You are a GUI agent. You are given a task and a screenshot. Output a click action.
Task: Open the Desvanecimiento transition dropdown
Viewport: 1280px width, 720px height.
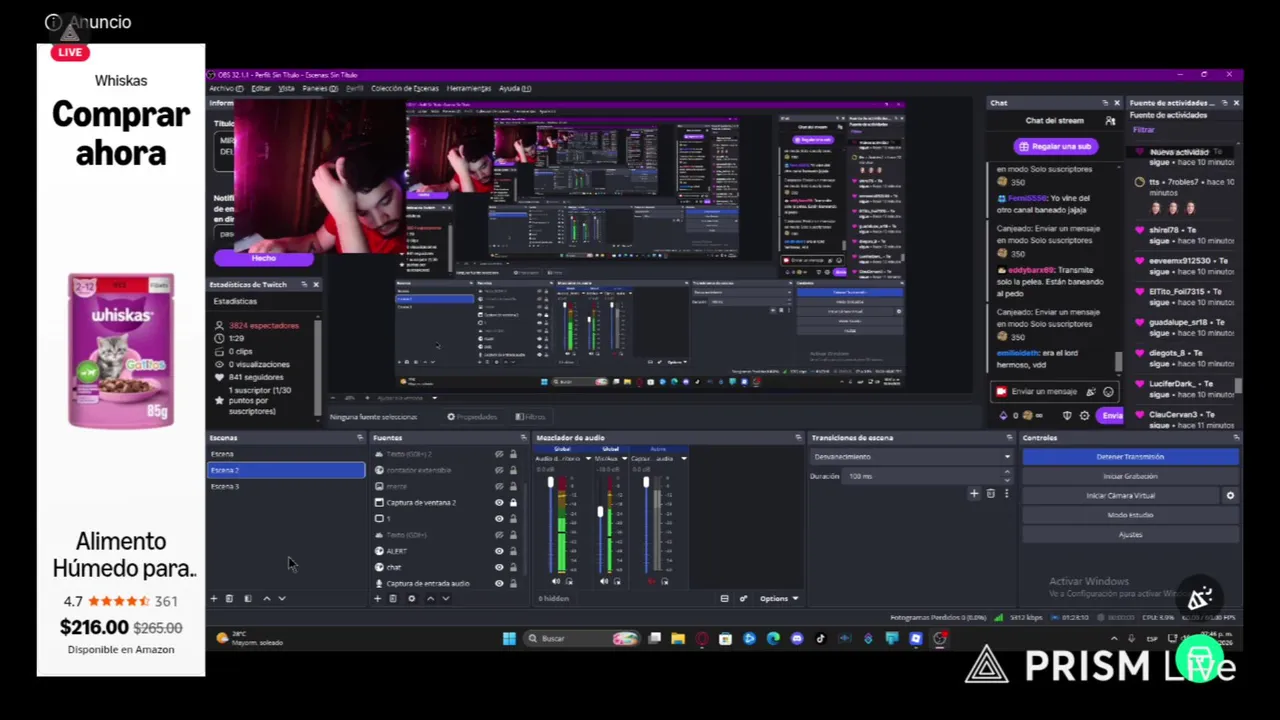point(911,457)
